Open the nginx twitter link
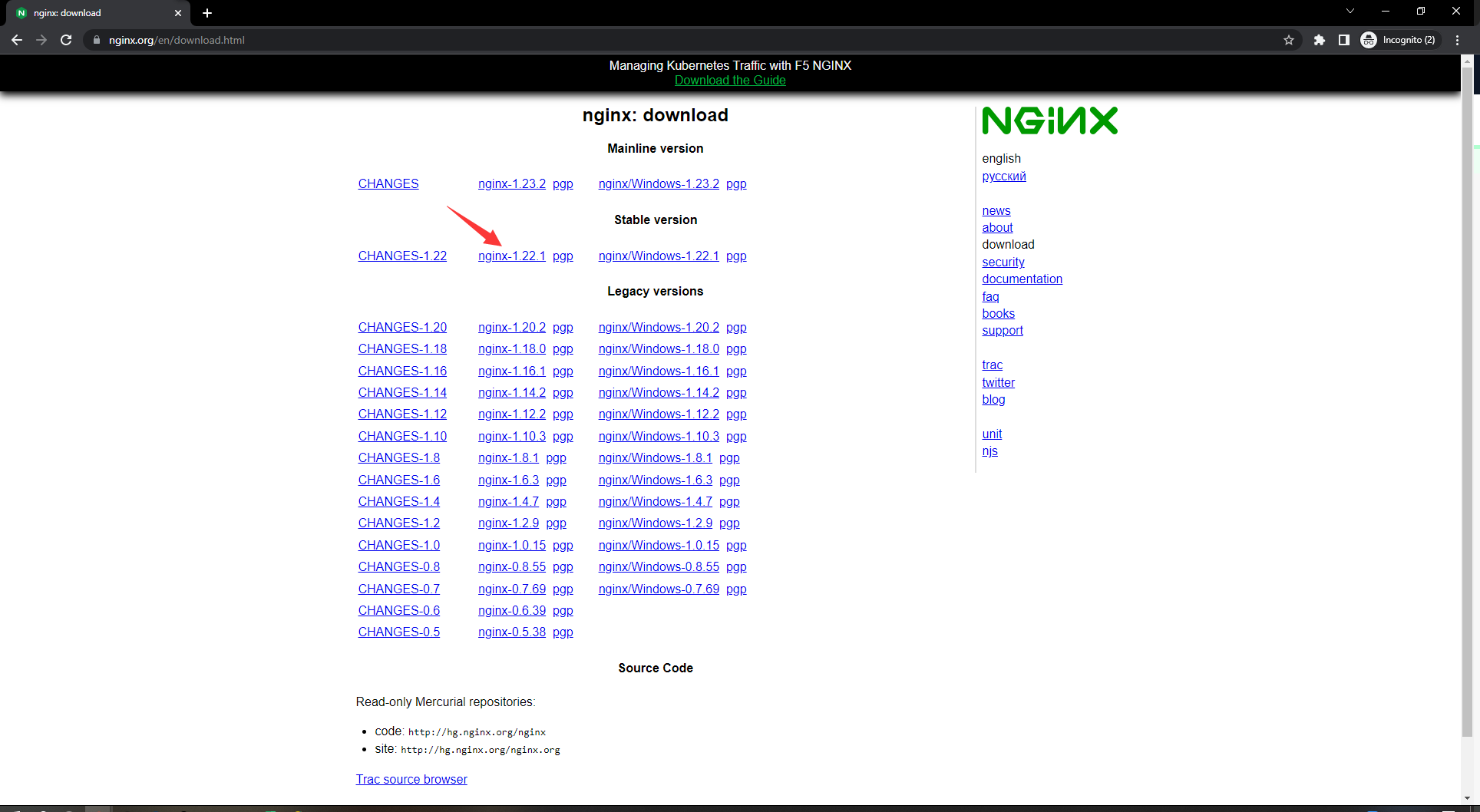 (998, 382)
